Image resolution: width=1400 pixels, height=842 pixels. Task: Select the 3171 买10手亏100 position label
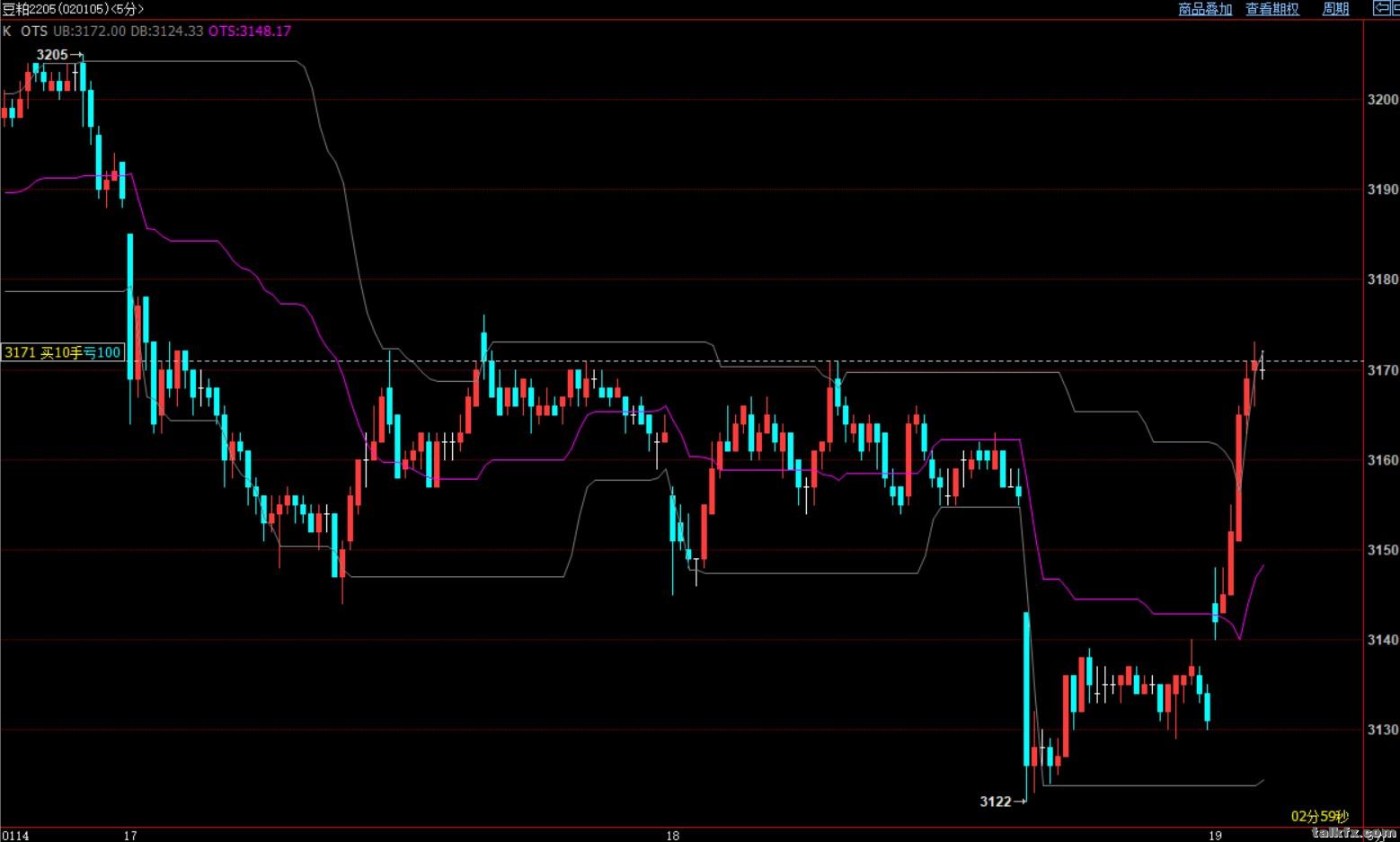pyautogui.click(x=62, y=352)
